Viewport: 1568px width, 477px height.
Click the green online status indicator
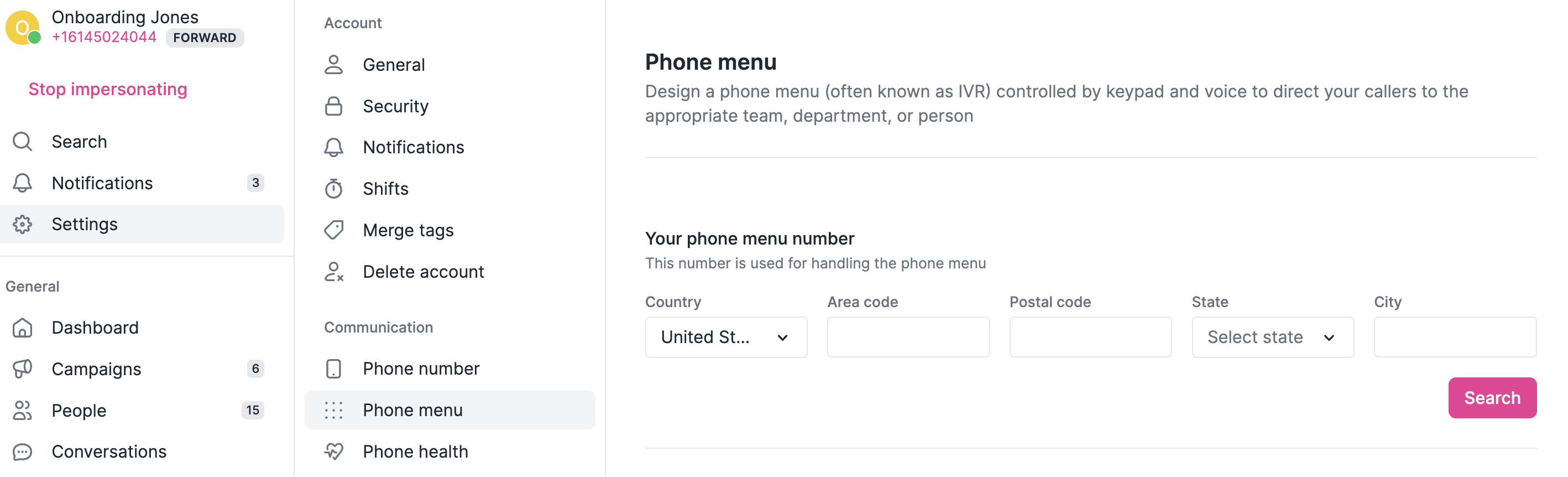(x=35, y=38)
